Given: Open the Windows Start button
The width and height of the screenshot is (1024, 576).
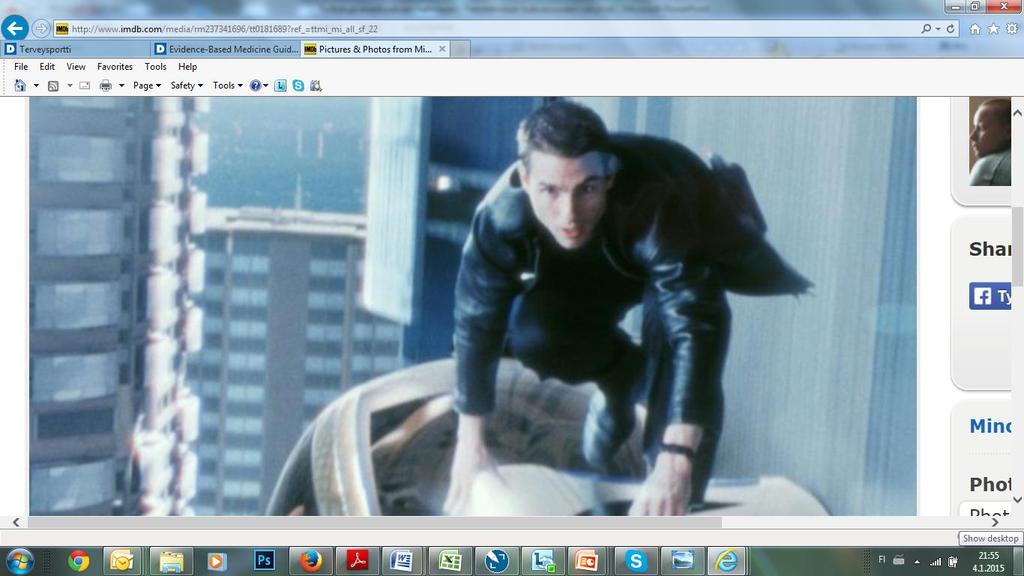Looking at the screenshot, I should (19, 561).
